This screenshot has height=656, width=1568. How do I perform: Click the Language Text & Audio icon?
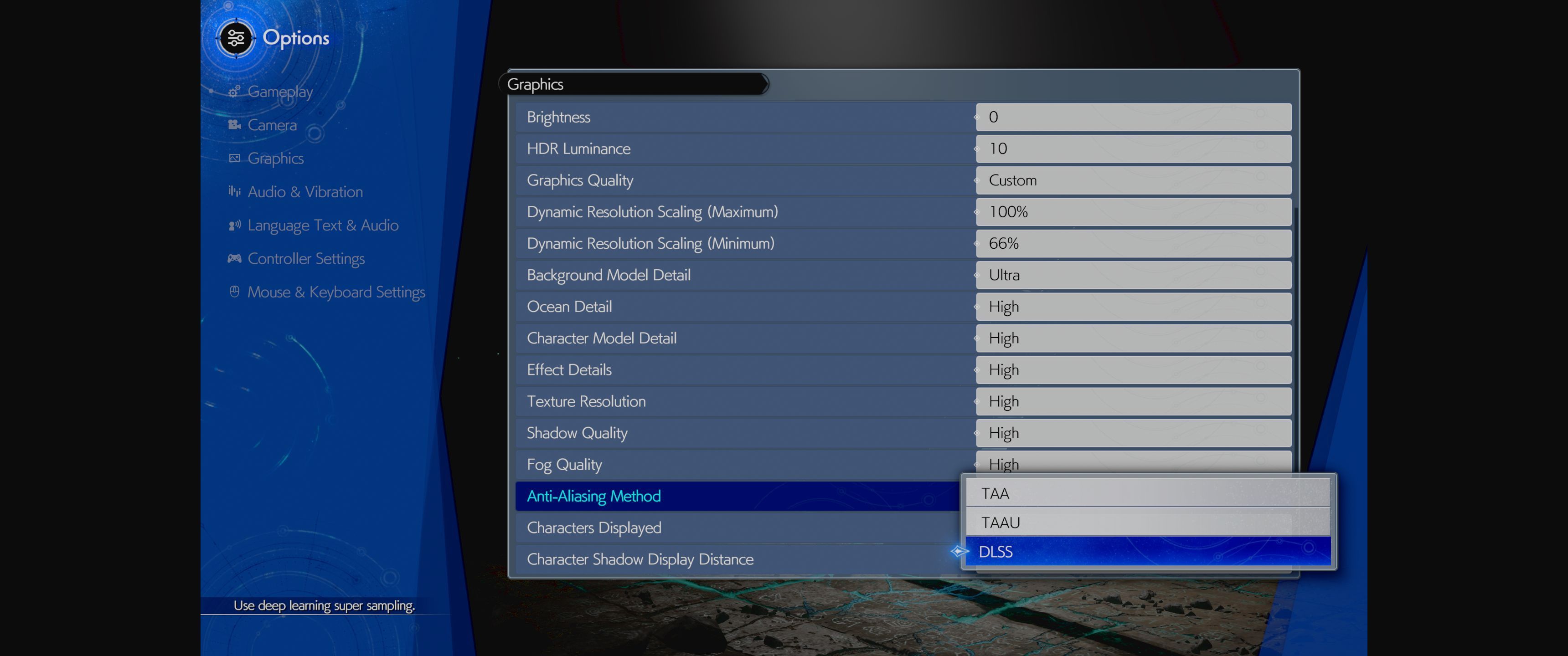[234, 225]
